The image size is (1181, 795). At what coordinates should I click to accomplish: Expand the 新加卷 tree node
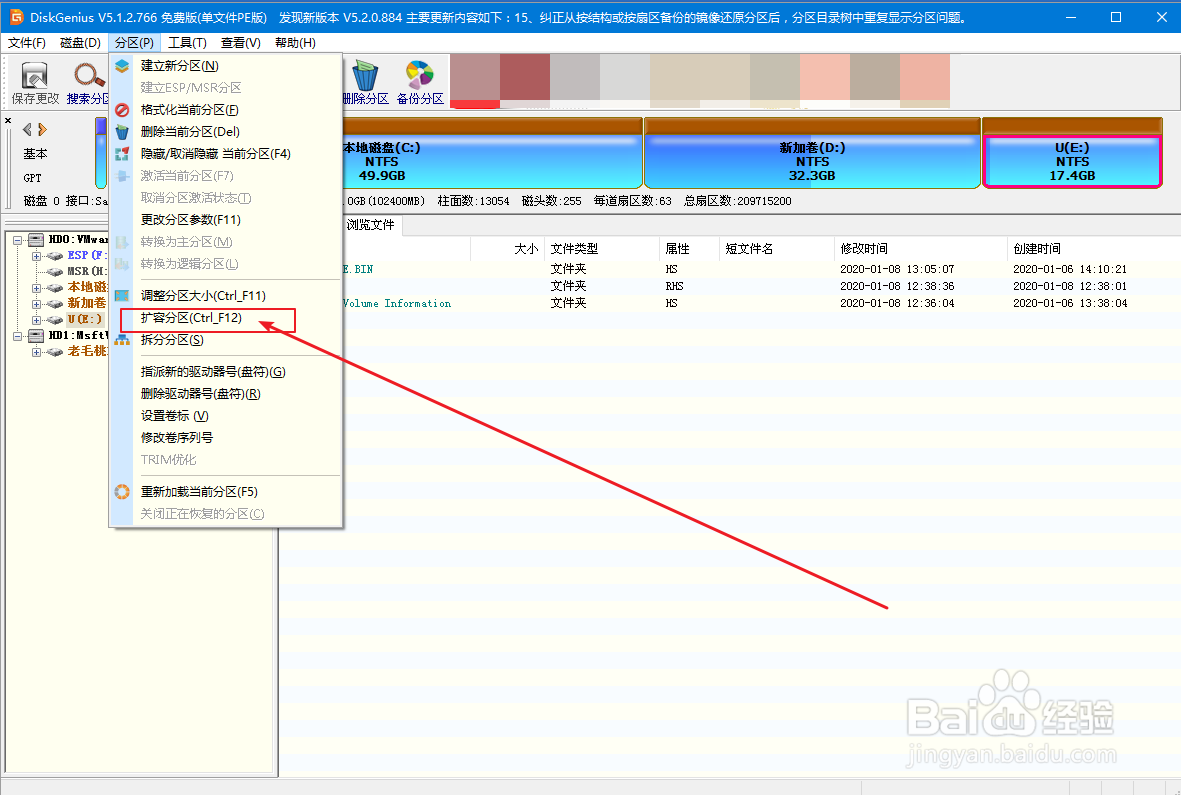click(36, 303)
